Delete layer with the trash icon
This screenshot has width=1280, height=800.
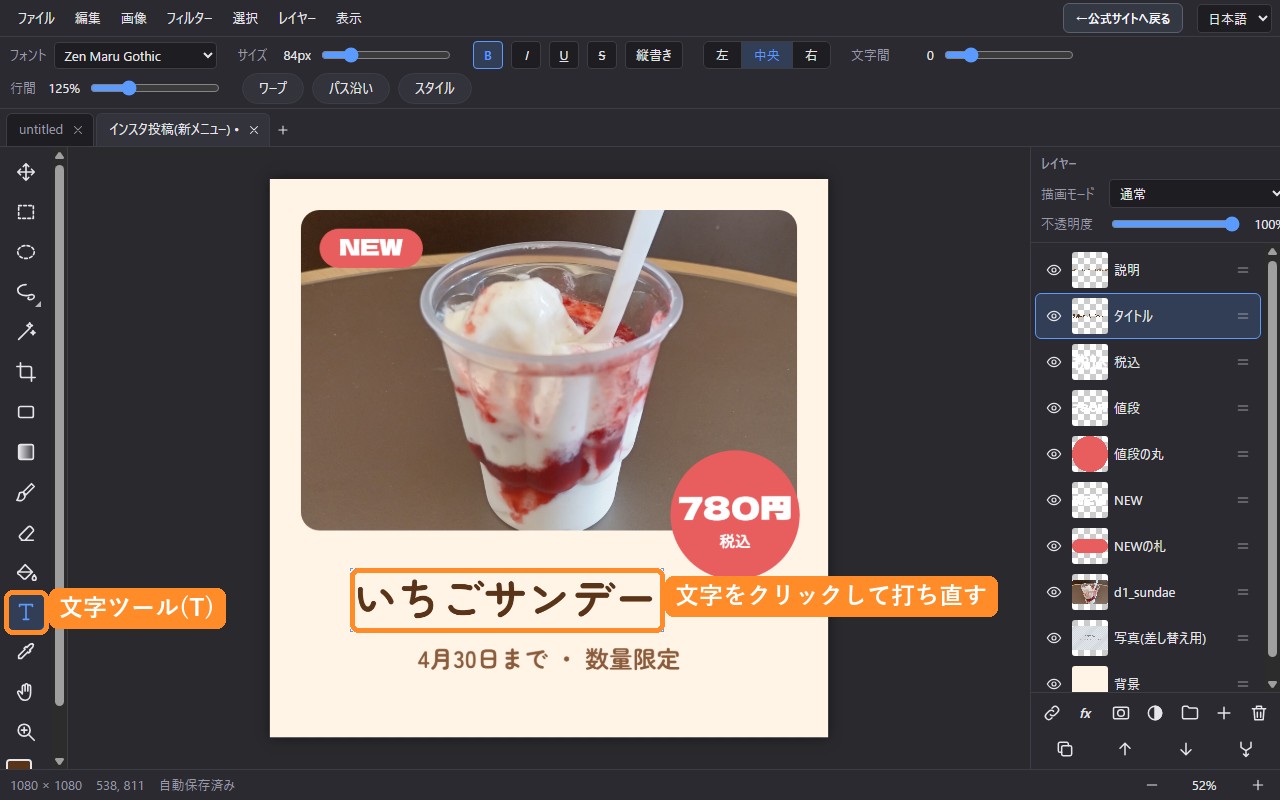[1259, 713]
